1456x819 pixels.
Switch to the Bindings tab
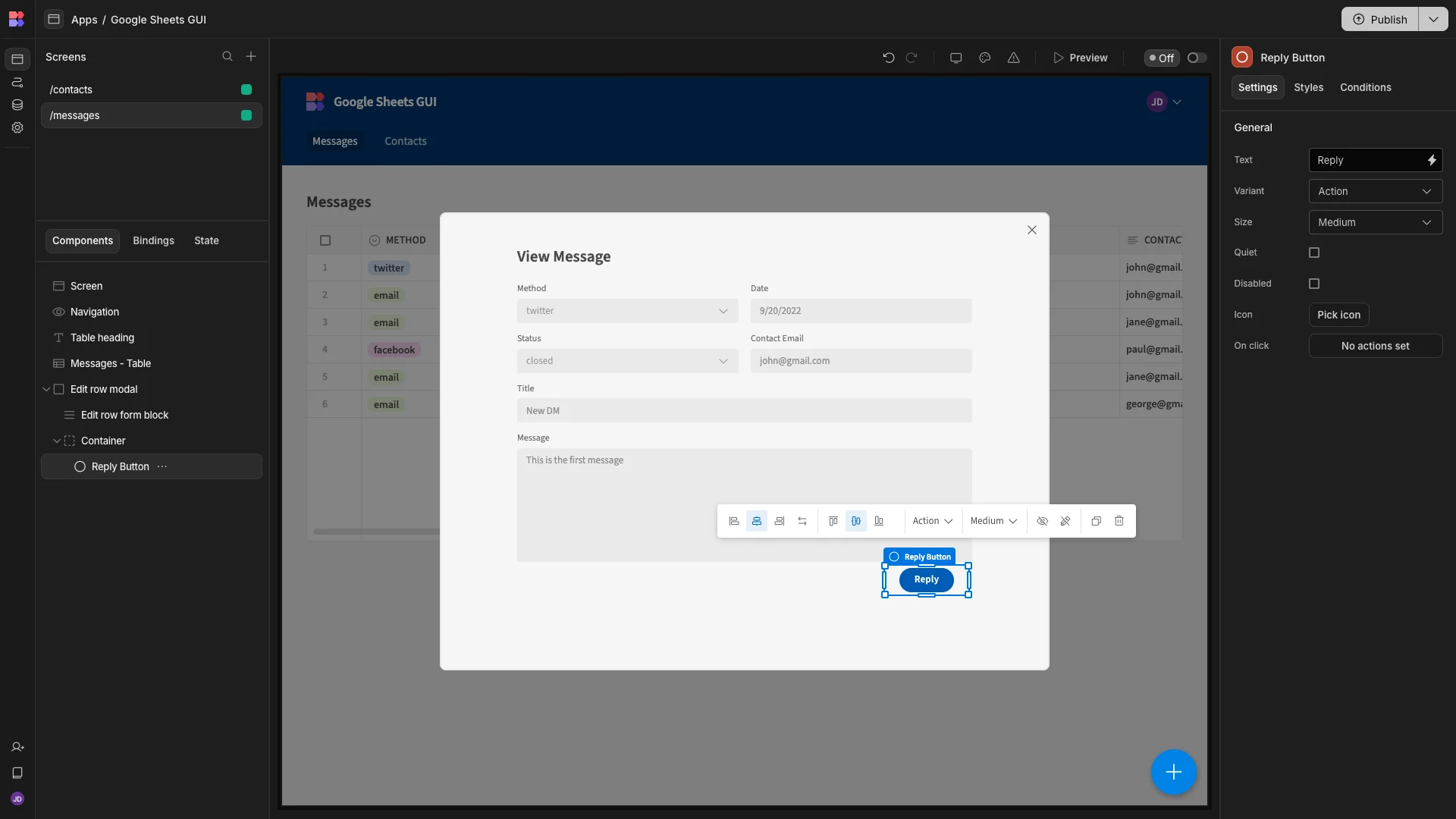click(153, 240)
